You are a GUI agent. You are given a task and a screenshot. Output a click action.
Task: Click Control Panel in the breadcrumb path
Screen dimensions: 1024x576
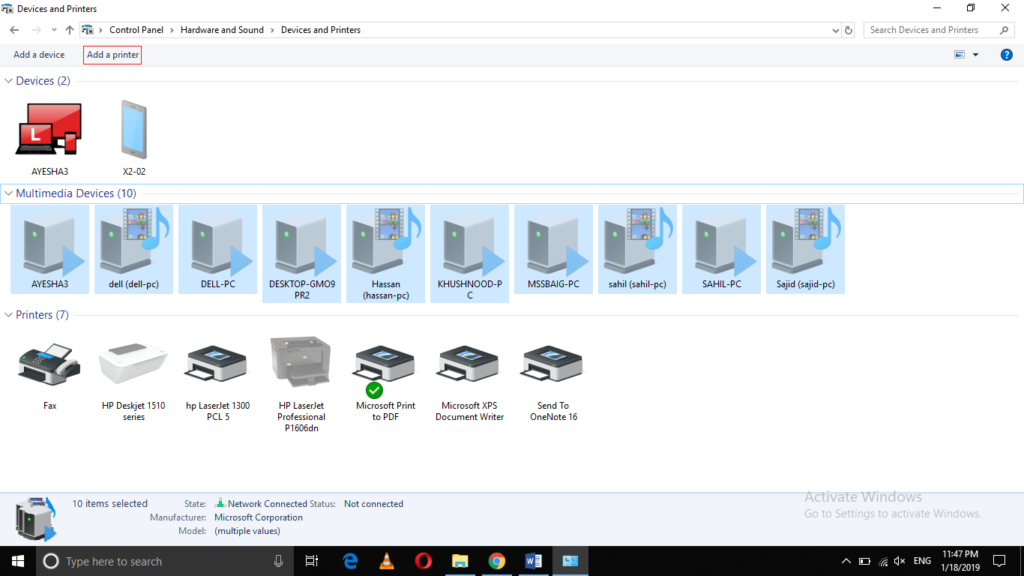(x=138, y=30)
